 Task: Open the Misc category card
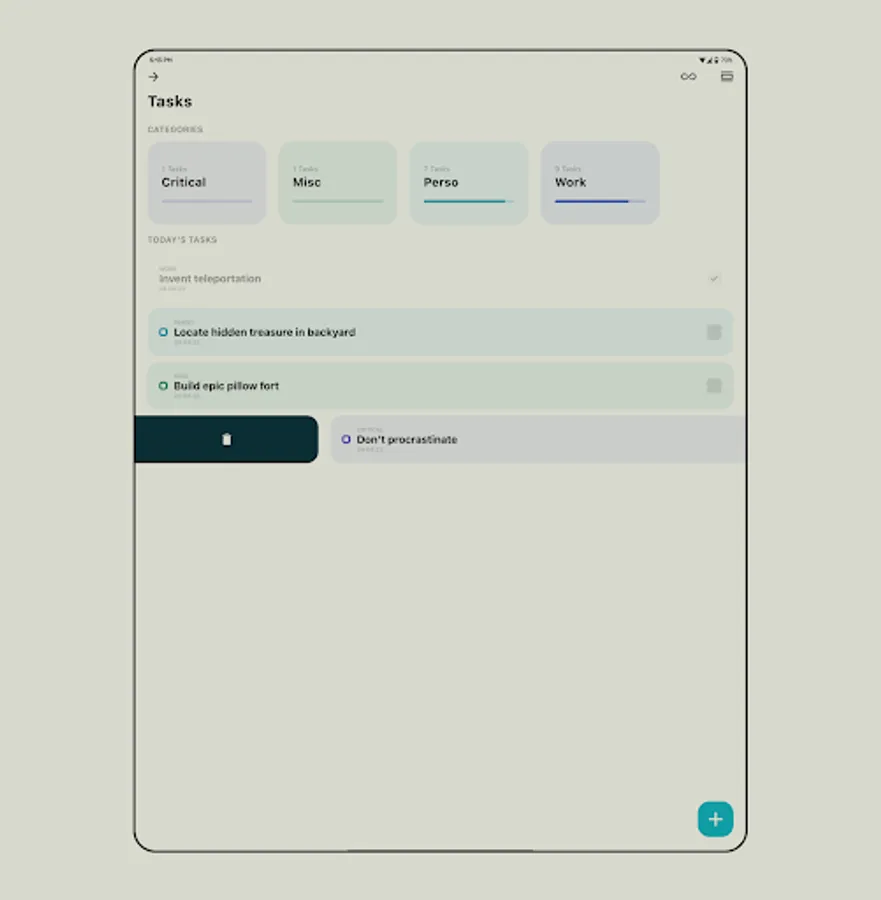[x=337, y=183]
